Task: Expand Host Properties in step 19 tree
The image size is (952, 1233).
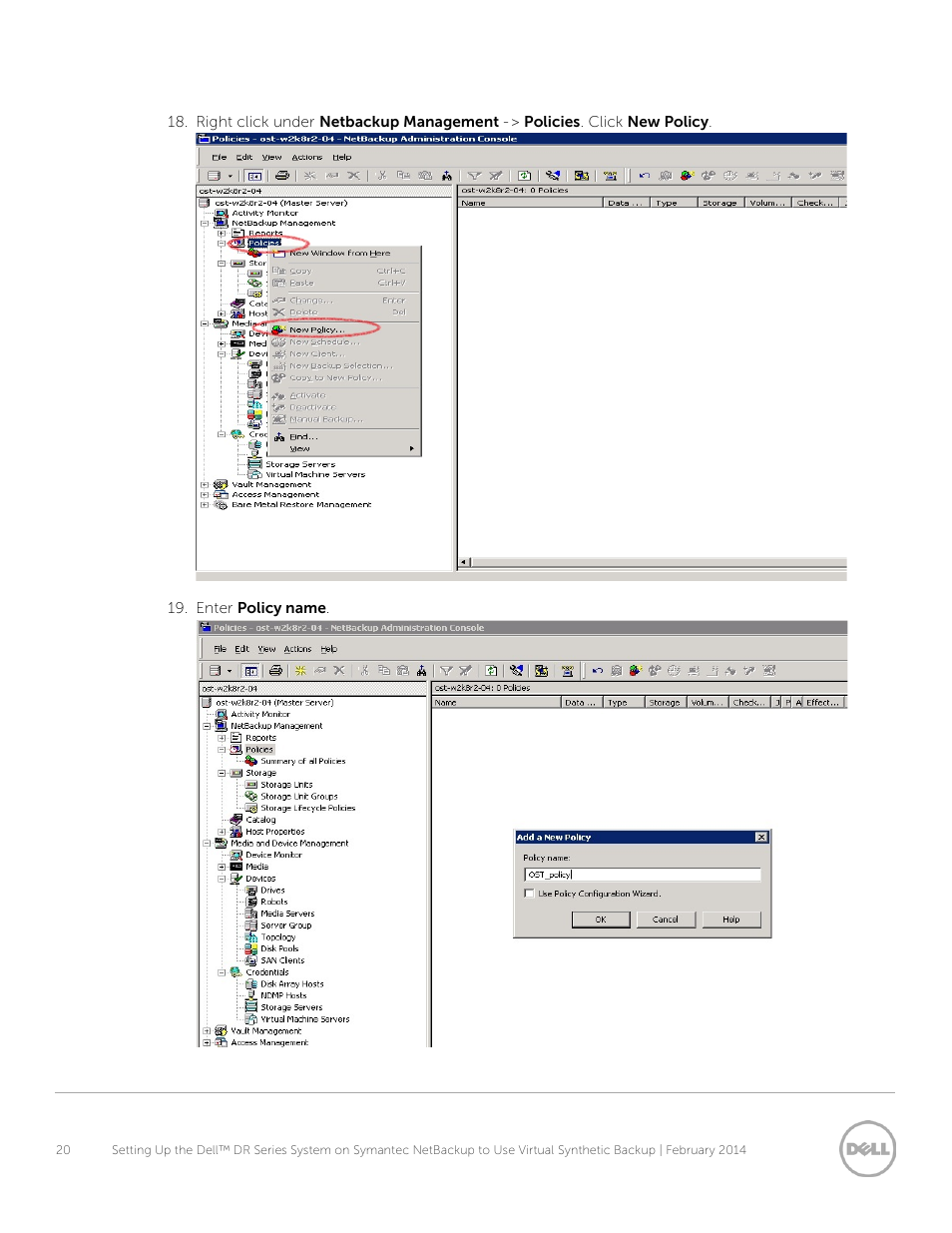Action: coord(222,832)
